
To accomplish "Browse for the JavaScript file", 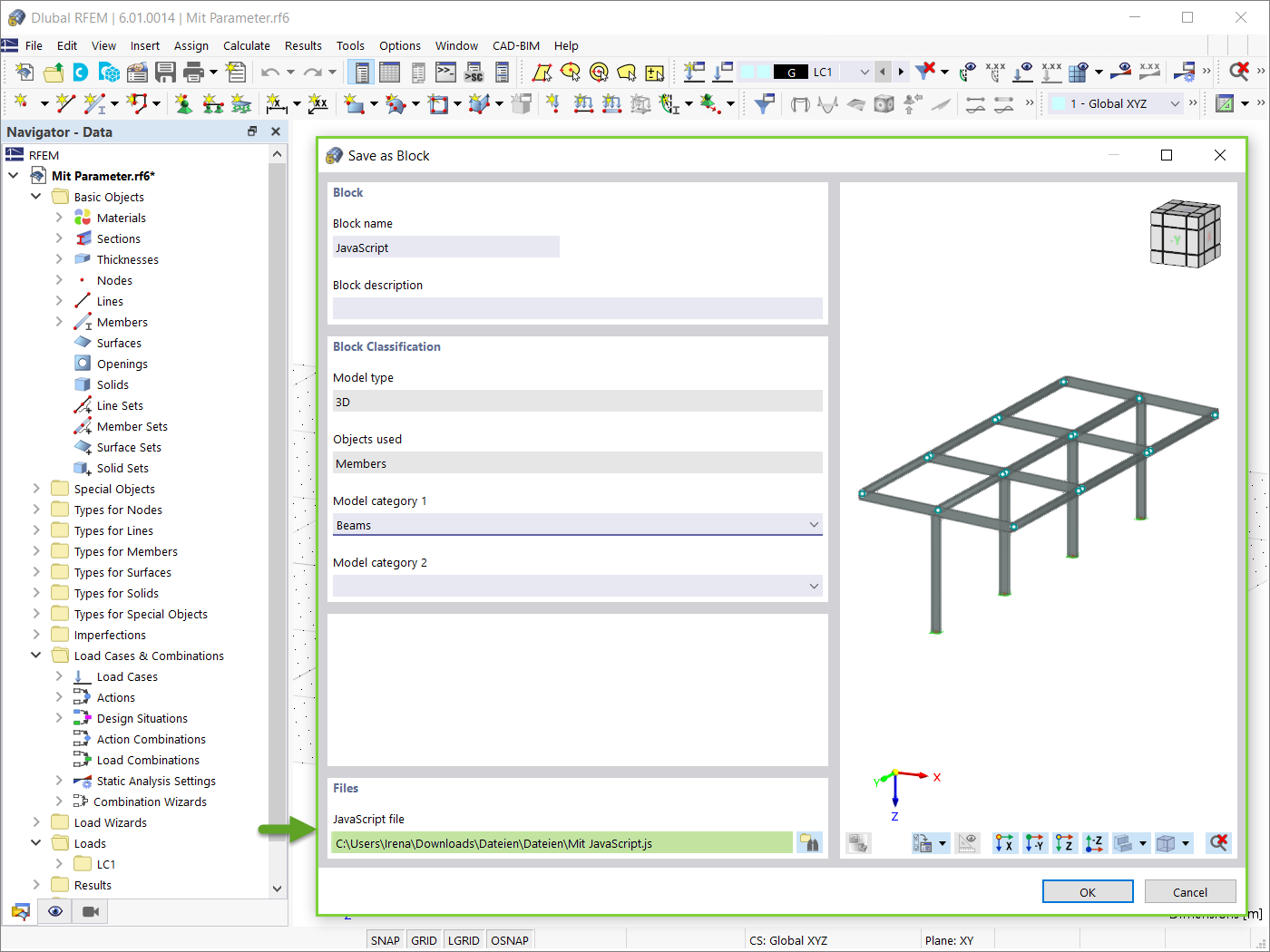I will (809, 843).
